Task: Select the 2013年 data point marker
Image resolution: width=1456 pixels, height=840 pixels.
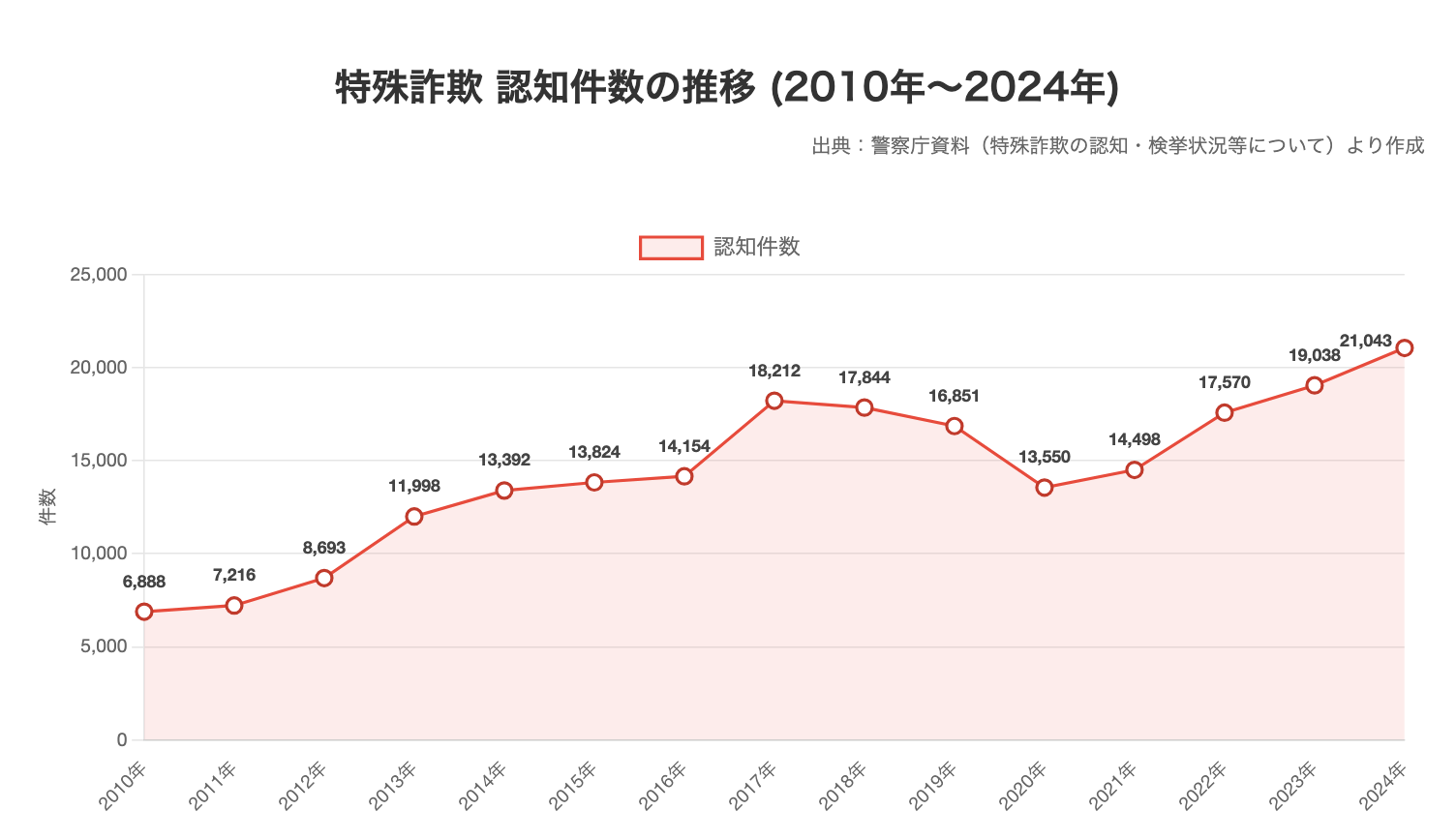Action: coord(414,516)
